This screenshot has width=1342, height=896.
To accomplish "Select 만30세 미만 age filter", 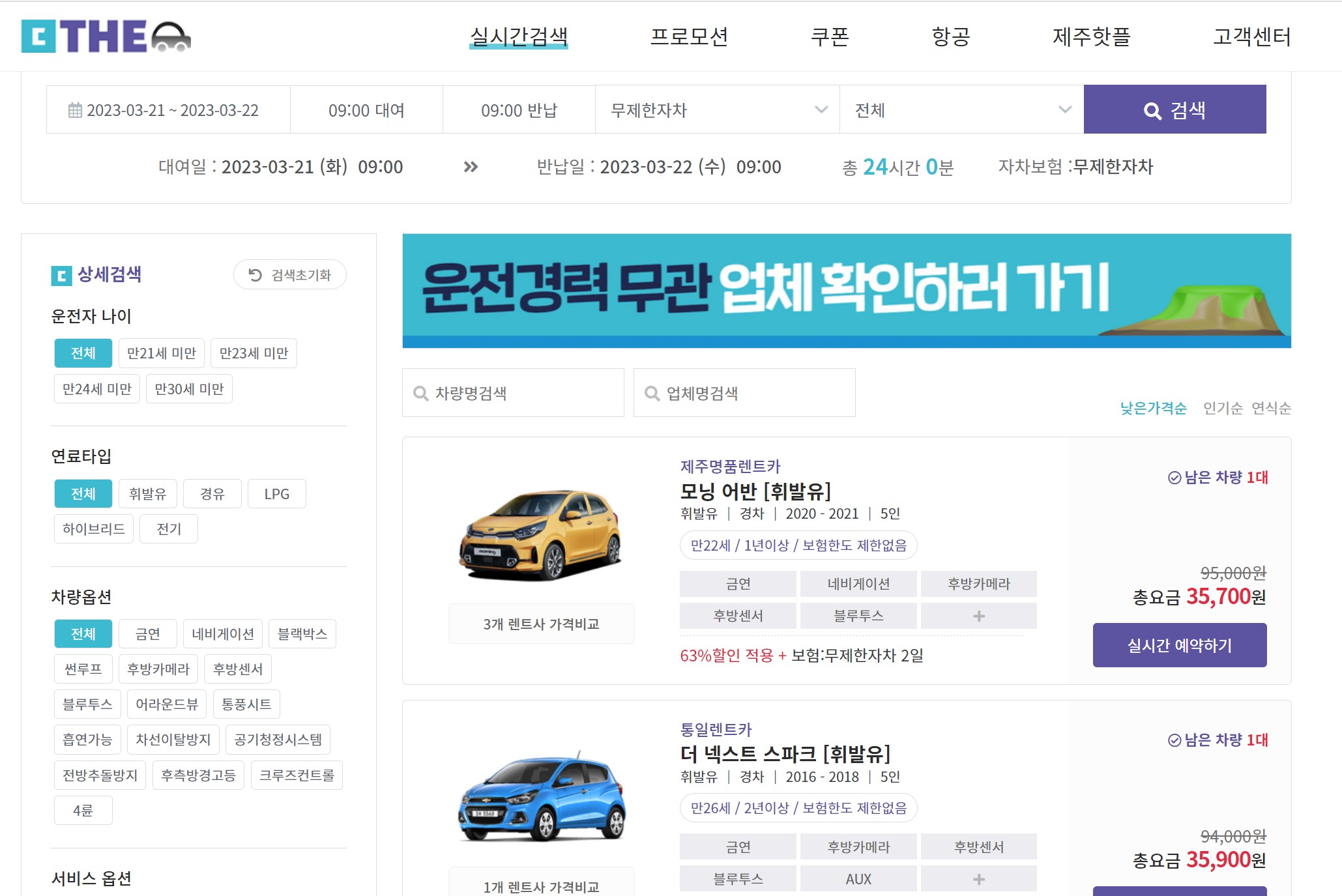I will (x=189, y=389).
